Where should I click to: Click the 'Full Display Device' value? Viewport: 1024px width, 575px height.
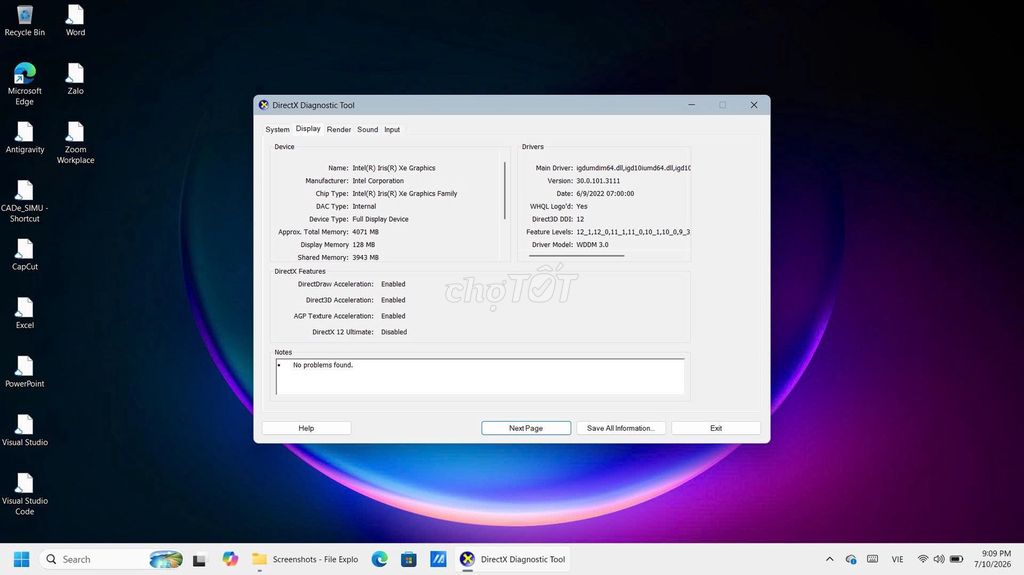[380, 219]
